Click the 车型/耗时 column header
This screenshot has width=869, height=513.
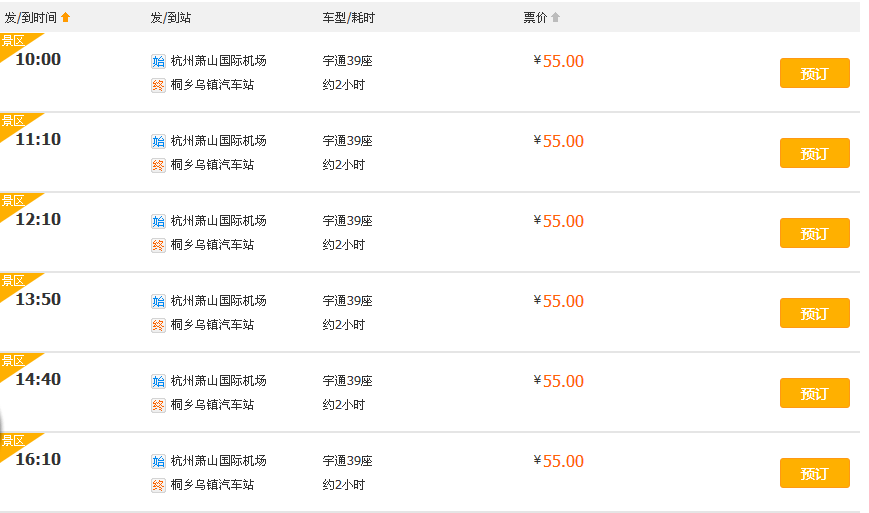point(348,17)
